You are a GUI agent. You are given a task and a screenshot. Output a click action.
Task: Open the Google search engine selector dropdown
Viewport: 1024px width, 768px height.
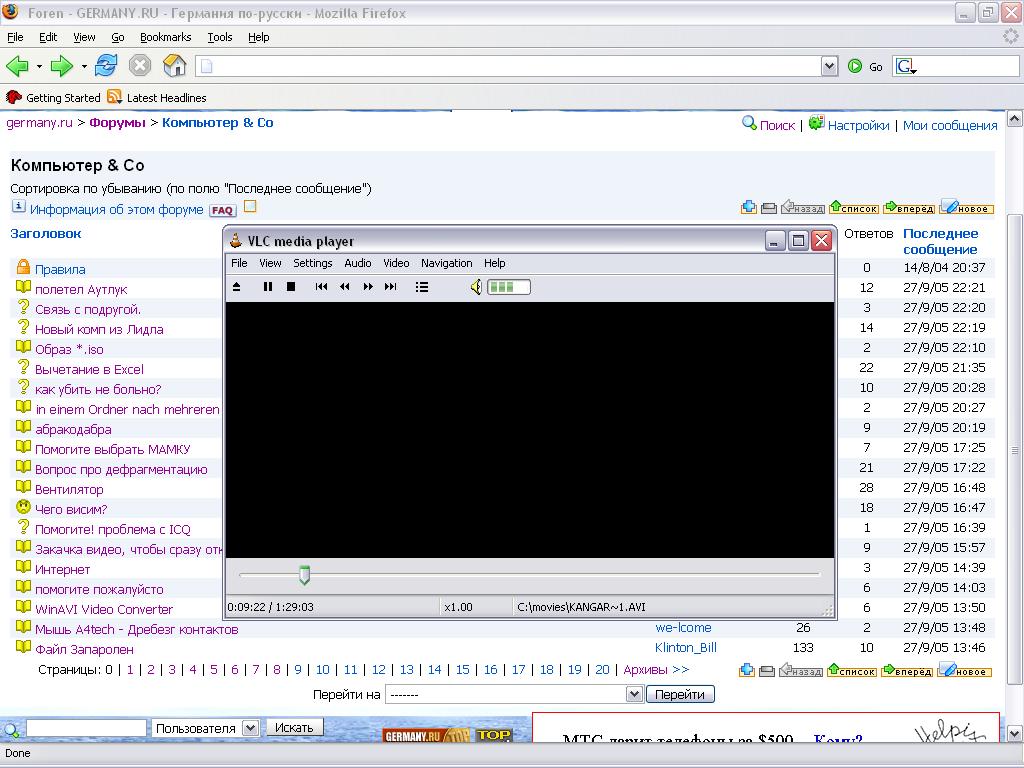[906, 66]
